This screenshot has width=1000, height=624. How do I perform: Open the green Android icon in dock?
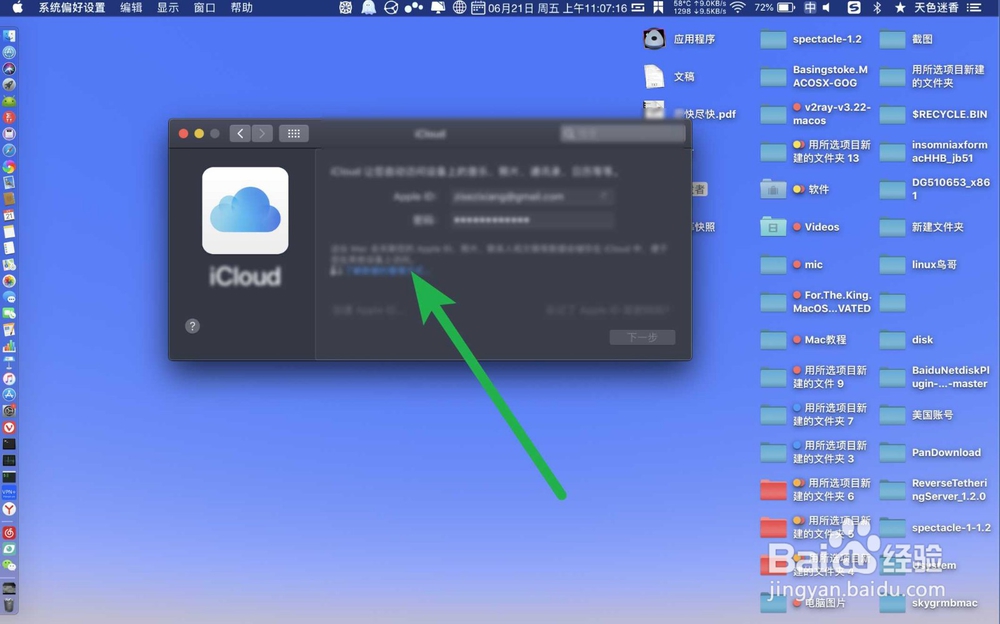point(9,101)
